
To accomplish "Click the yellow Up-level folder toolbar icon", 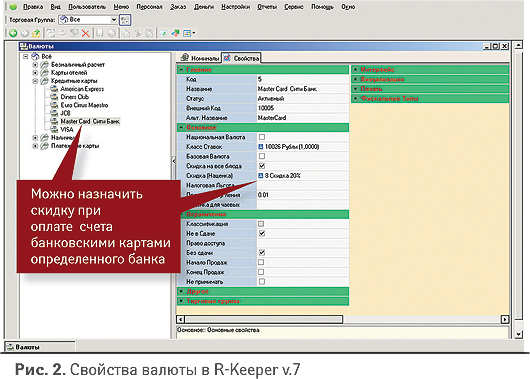I will (x=37, y=33).
